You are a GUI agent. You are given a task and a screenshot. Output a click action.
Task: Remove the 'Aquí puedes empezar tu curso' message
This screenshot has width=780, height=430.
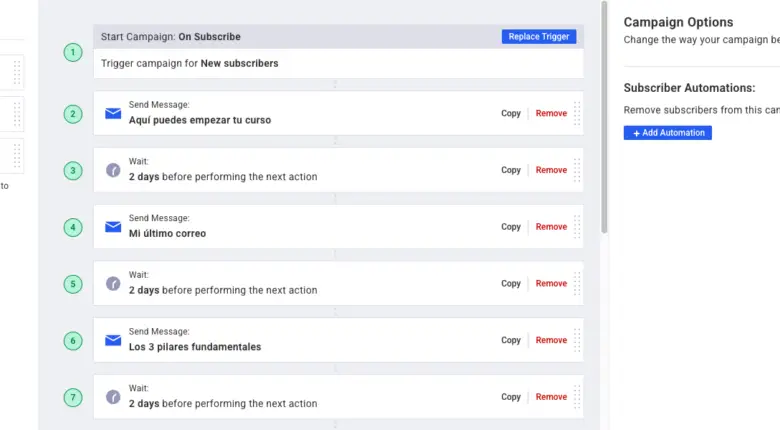click(x=551, y=114)
